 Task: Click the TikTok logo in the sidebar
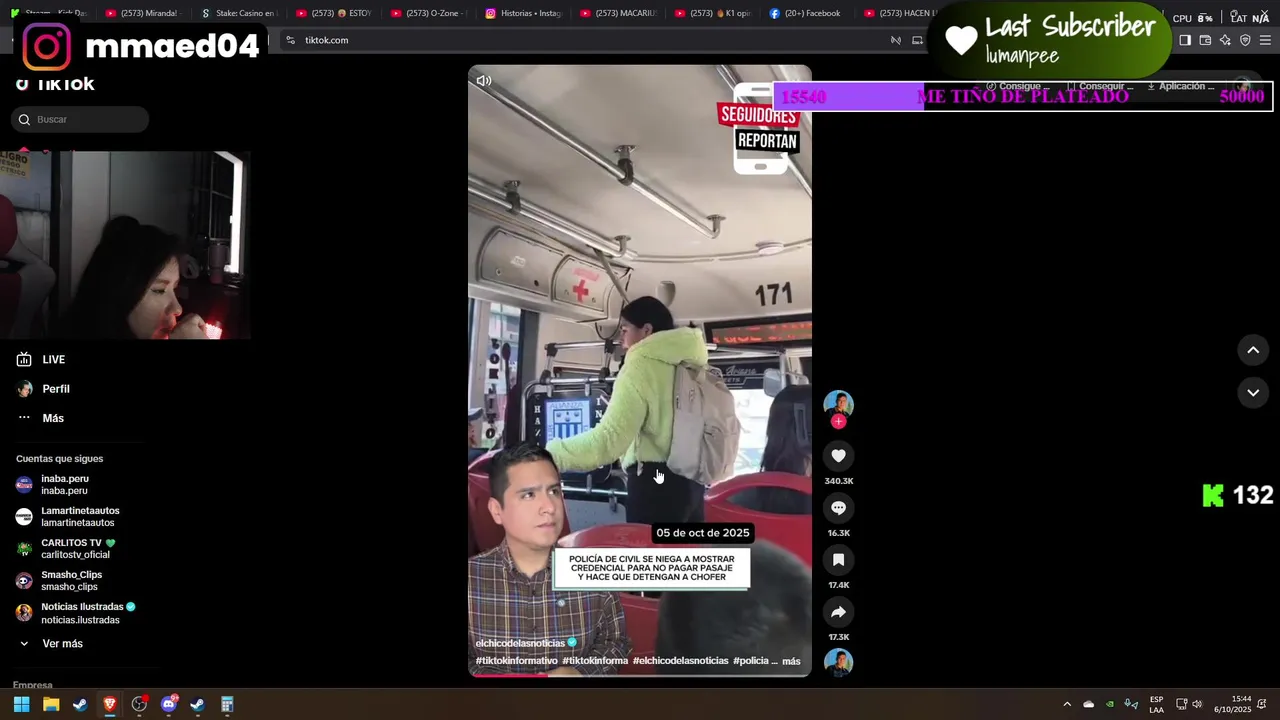coord(55,84)
